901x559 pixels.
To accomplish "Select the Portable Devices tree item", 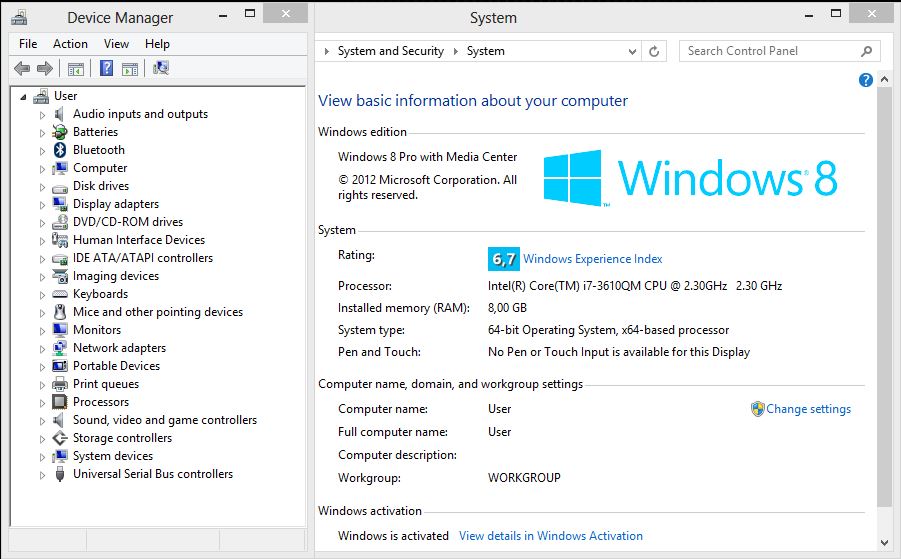I will point(116,366).
